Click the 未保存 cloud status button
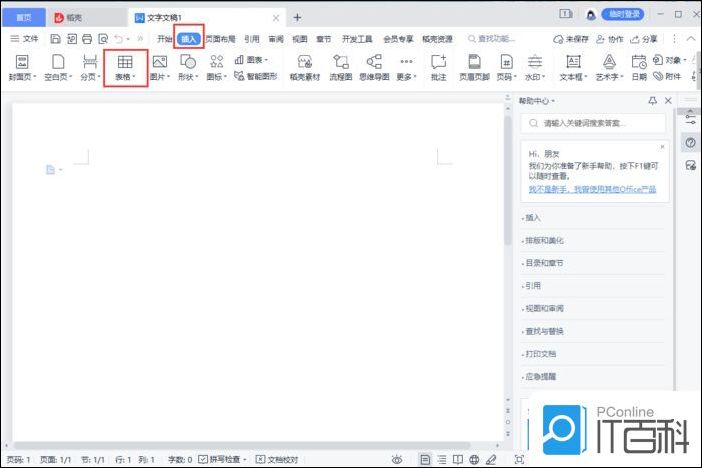 click(571, 39)
